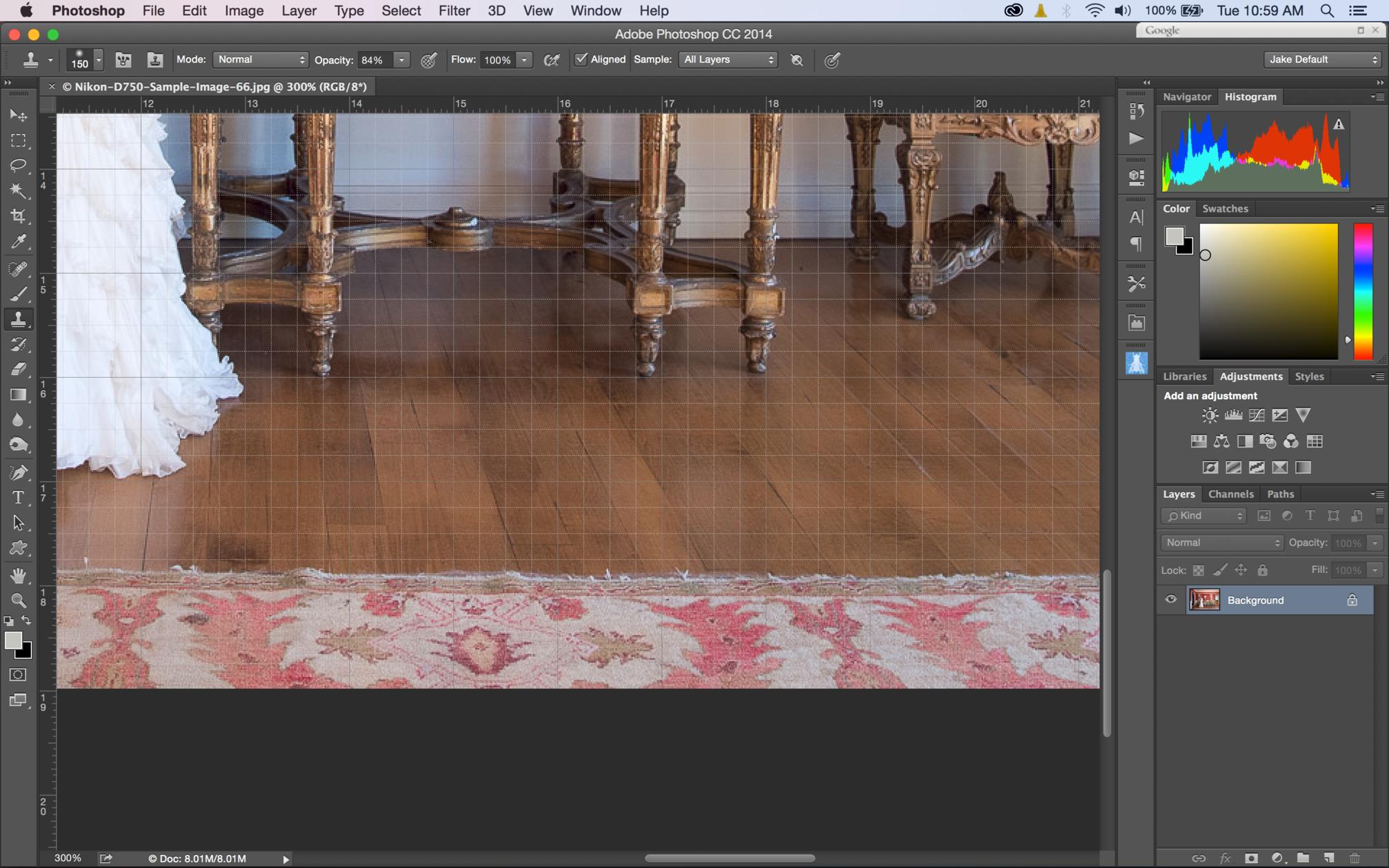Click the hue spectrum slider bar
Viewport: 1389px width, 868px height.
(x=1363, y=291)
